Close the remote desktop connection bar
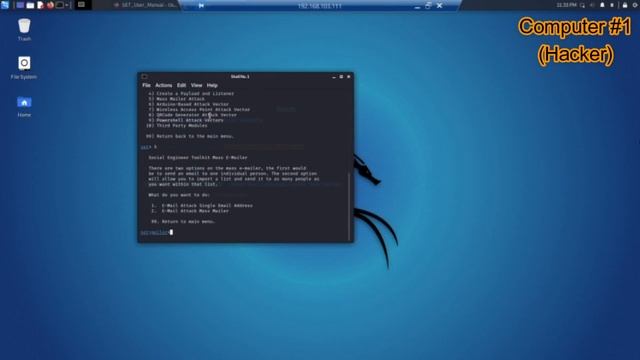This screenshot has height=360, width=640. click(440, 6)
